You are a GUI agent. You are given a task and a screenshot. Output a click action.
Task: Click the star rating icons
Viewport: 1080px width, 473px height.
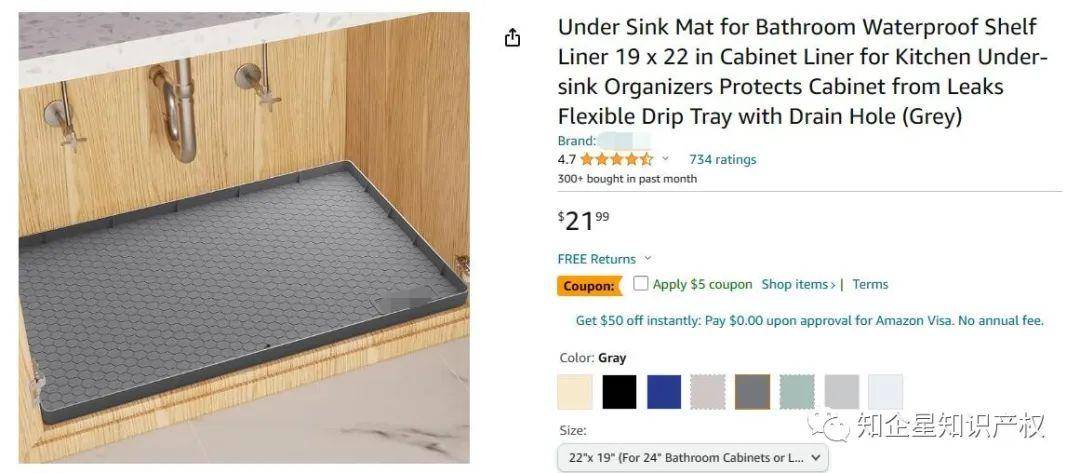(x=616, y=160)
